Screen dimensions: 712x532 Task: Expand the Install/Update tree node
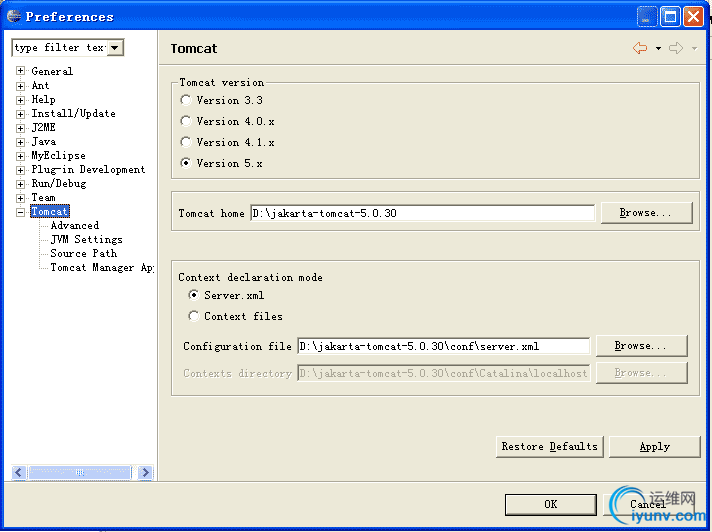pos(20,114)
